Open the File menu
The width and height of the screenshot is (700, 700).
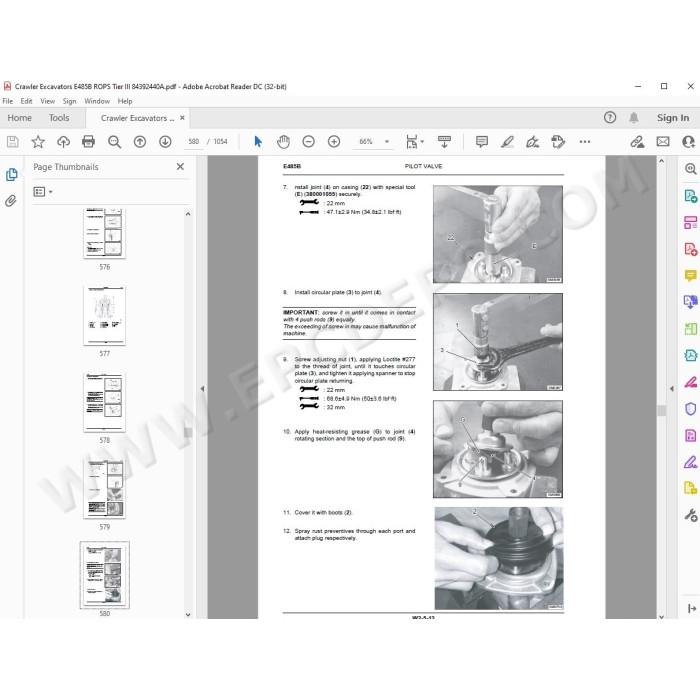(x=8, y=101)
